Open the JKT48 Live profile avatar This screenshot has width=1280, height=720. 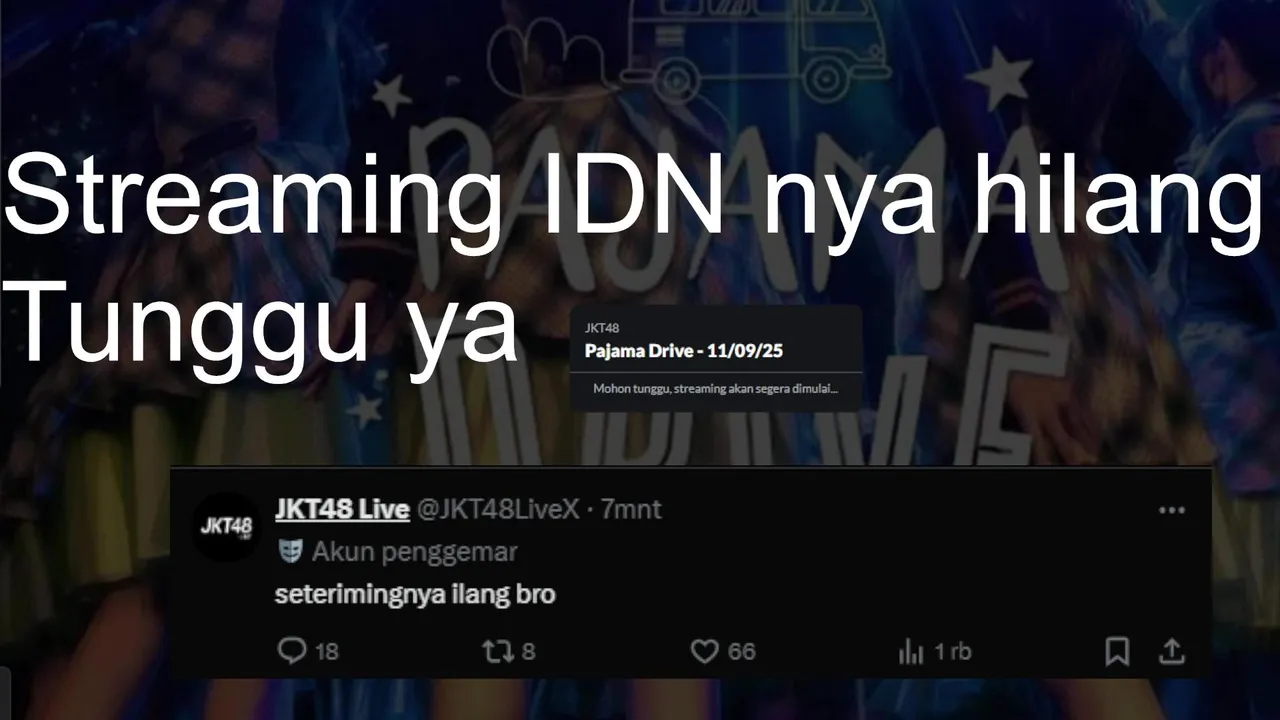(225, 526)
